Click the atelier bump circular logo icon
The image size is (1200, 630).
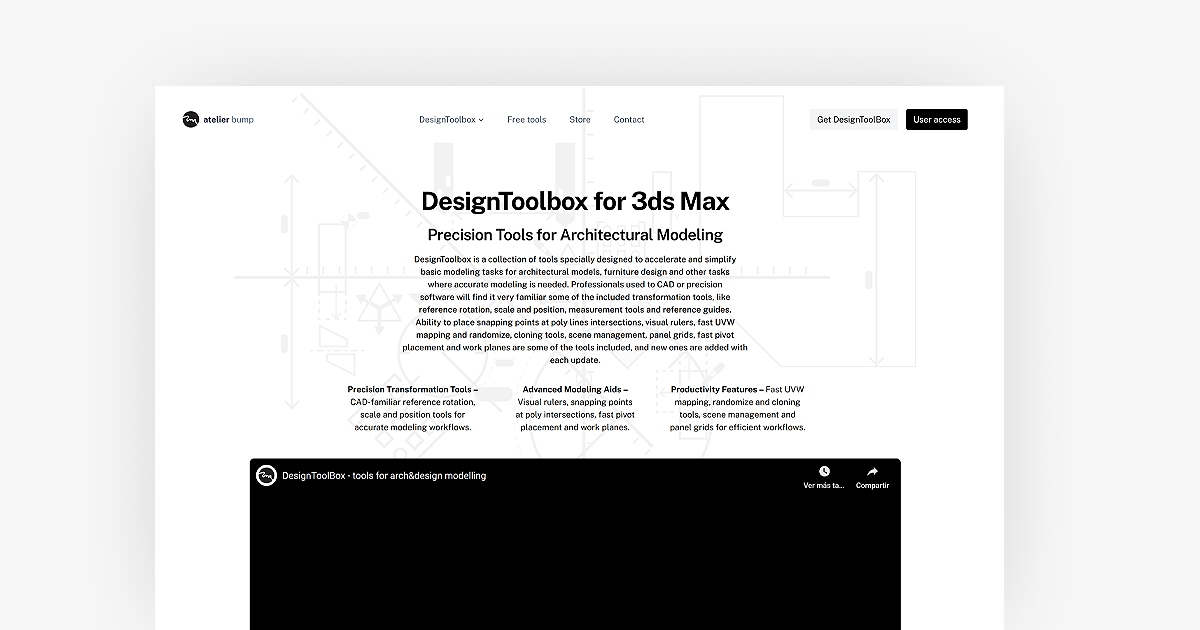[191, 119]
